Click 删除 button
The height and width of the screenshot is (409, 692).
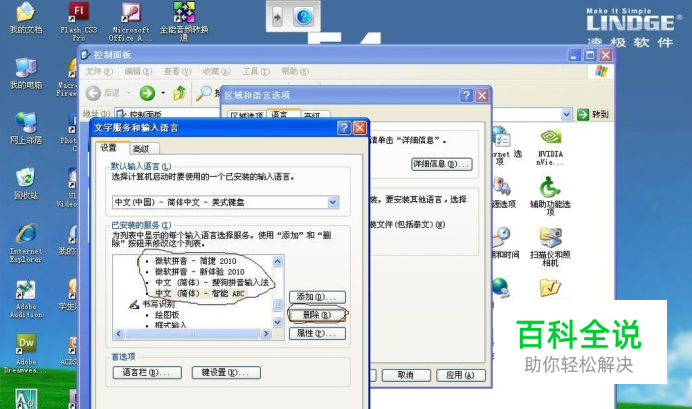(x=317, y=315)
